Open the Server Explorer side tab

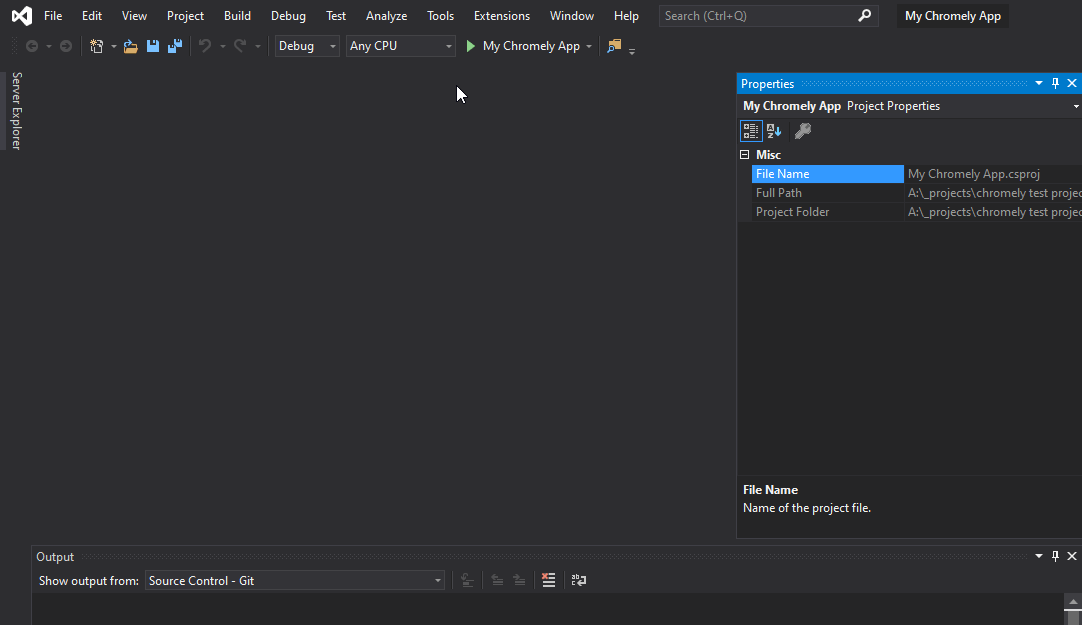point(17,110)
